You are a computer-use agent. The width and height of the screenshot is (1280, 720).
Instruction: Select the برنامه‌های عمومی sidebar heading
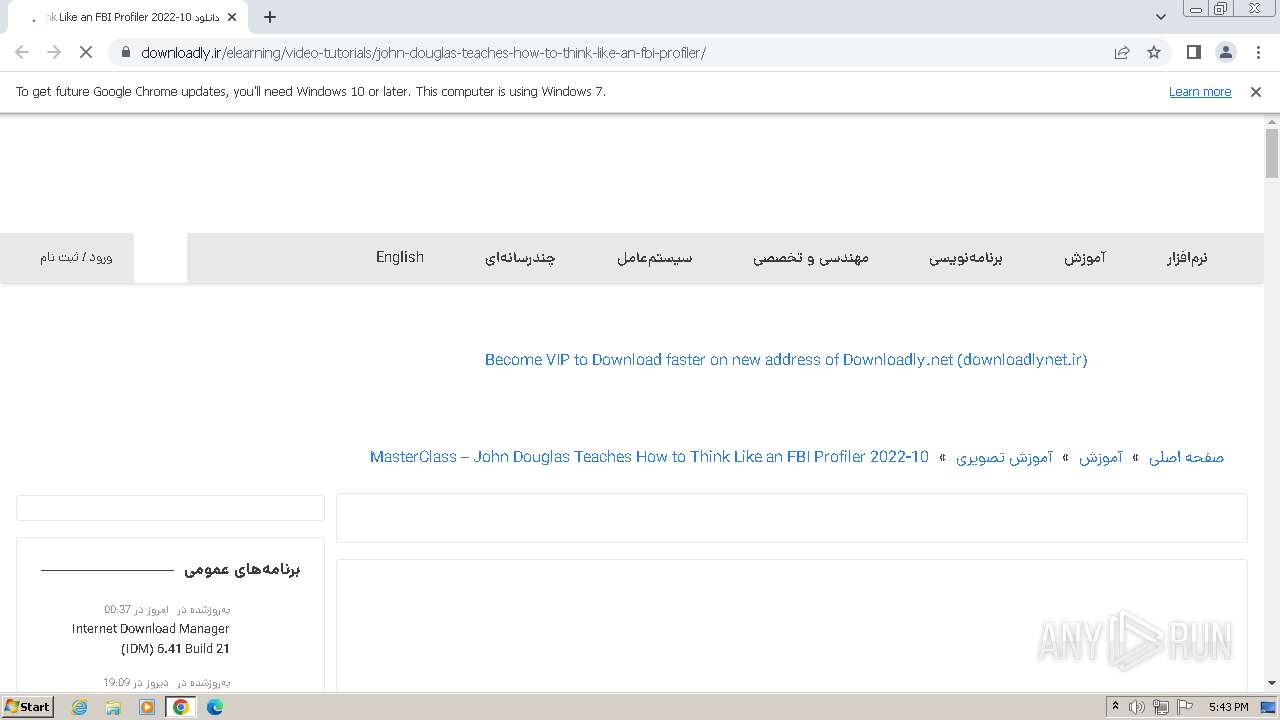pyautogui.click(x=242, y=570)
